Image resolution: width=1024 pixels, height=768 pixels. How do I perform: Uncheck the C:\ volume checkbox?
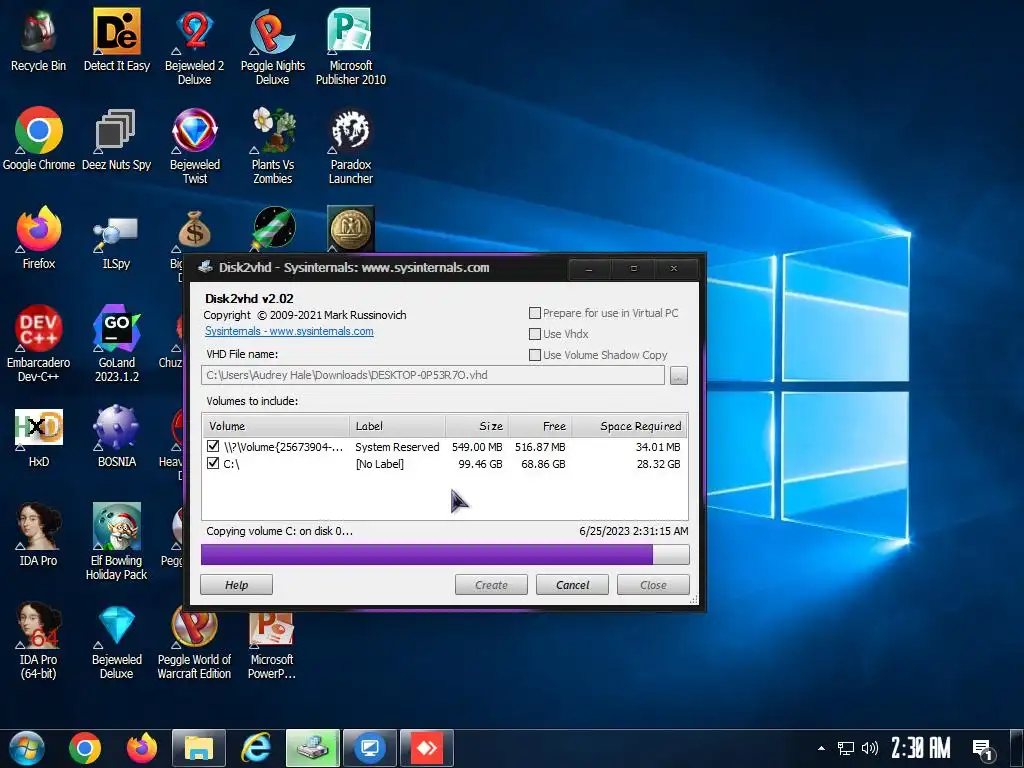point(213,463)
